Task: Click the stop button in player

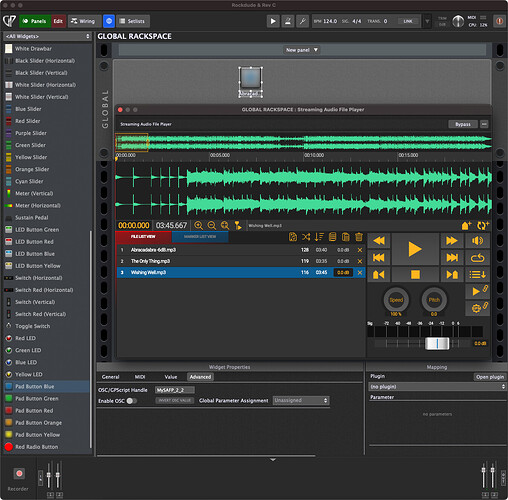Action: click(415, 274)
